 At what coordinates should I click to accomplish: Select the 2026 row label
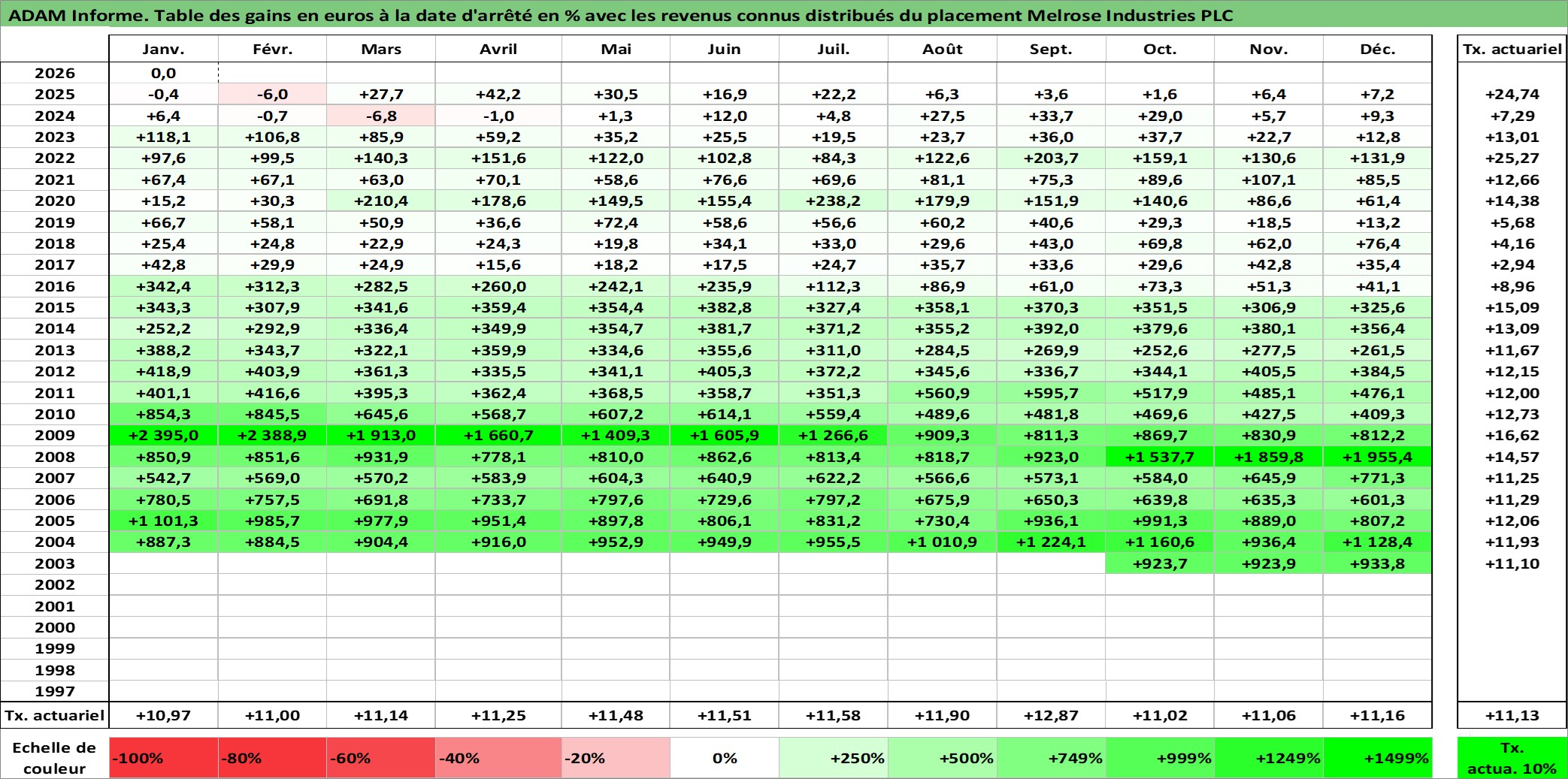[55, 73]
